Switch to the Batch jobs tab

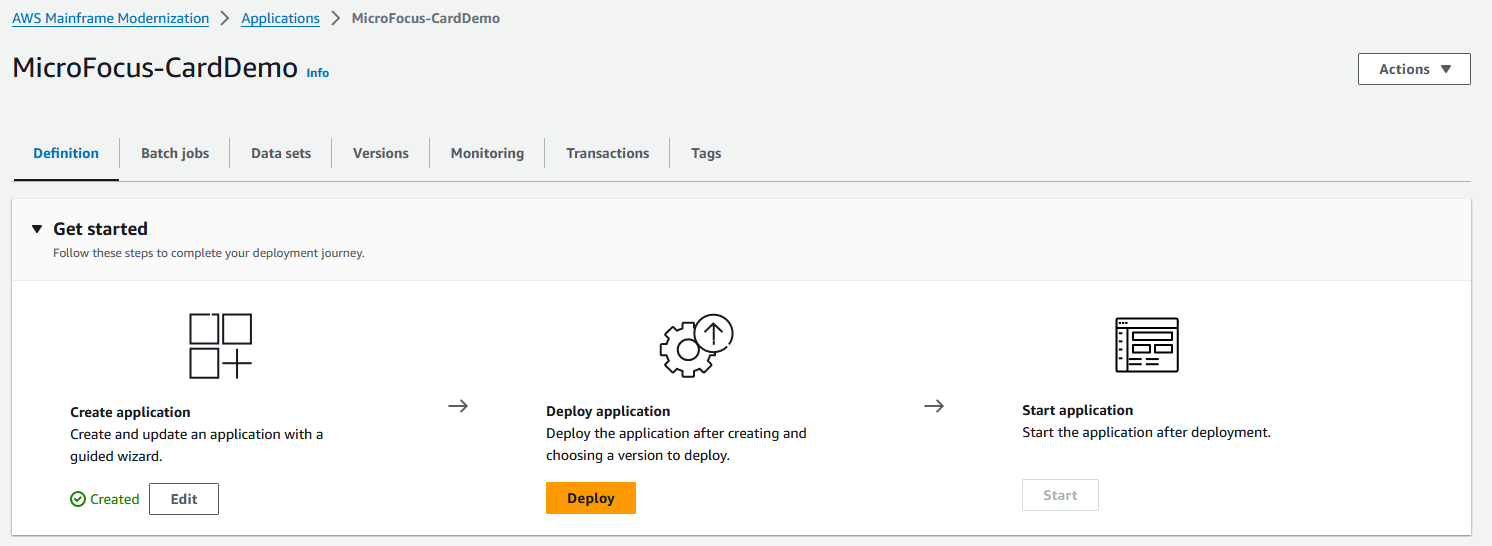[175, 153]
